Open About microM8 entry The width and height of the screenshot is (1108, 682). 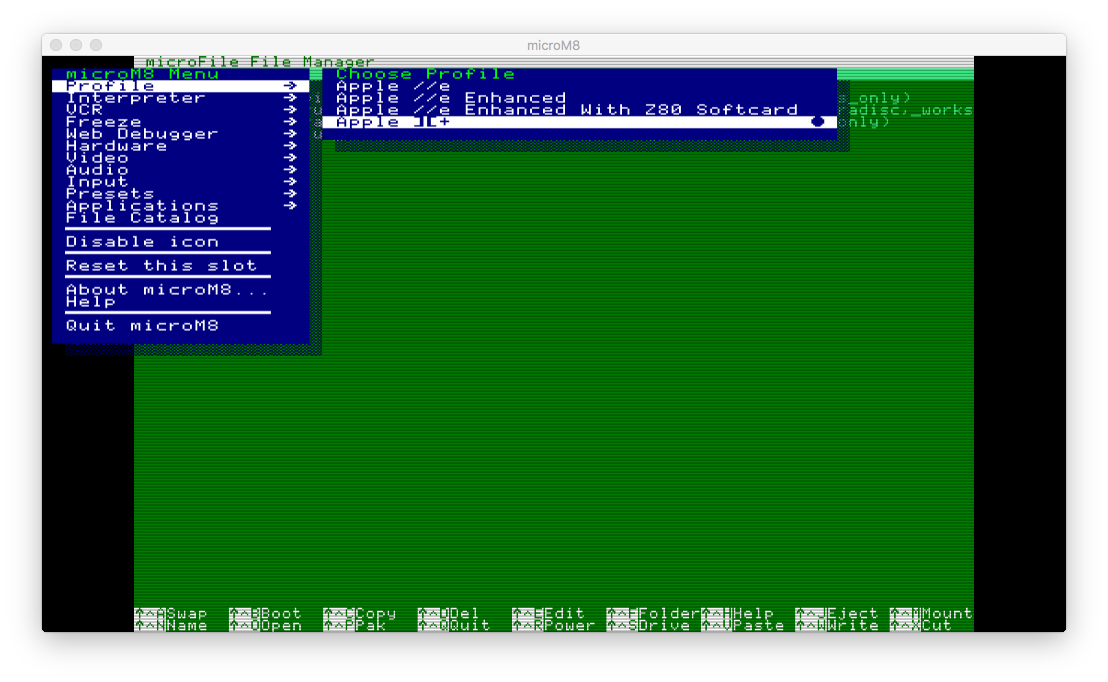click(x=167, y=290)
